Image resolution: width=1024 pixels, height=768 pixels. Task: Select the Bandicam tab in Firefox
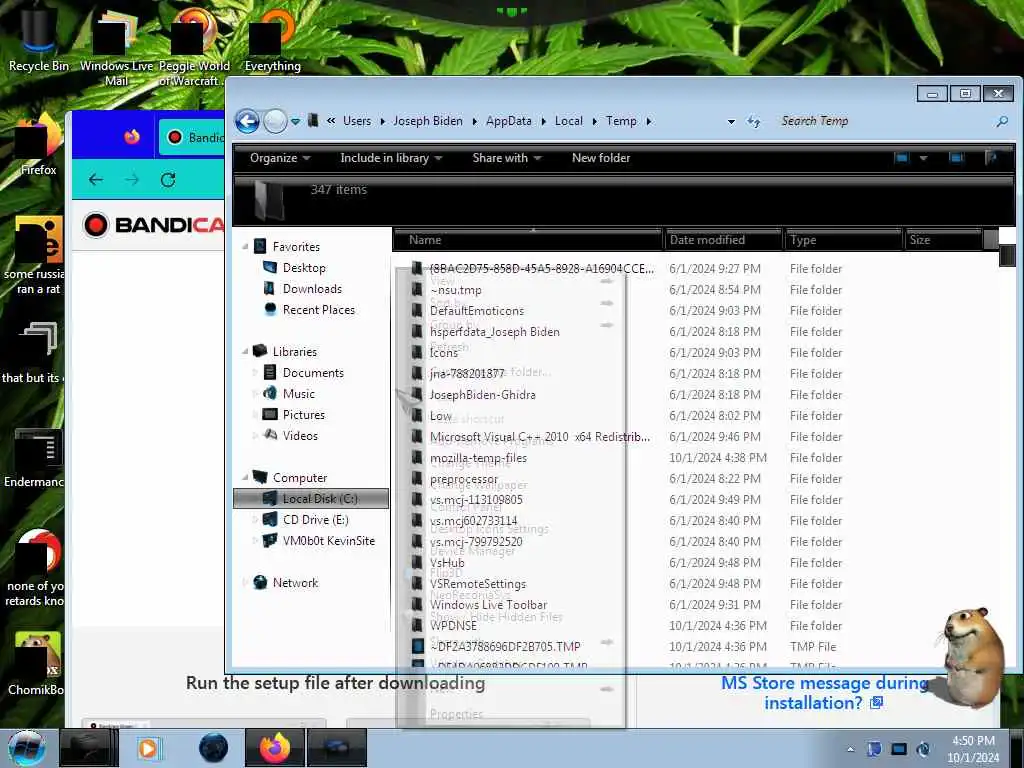tap(192, 137)
